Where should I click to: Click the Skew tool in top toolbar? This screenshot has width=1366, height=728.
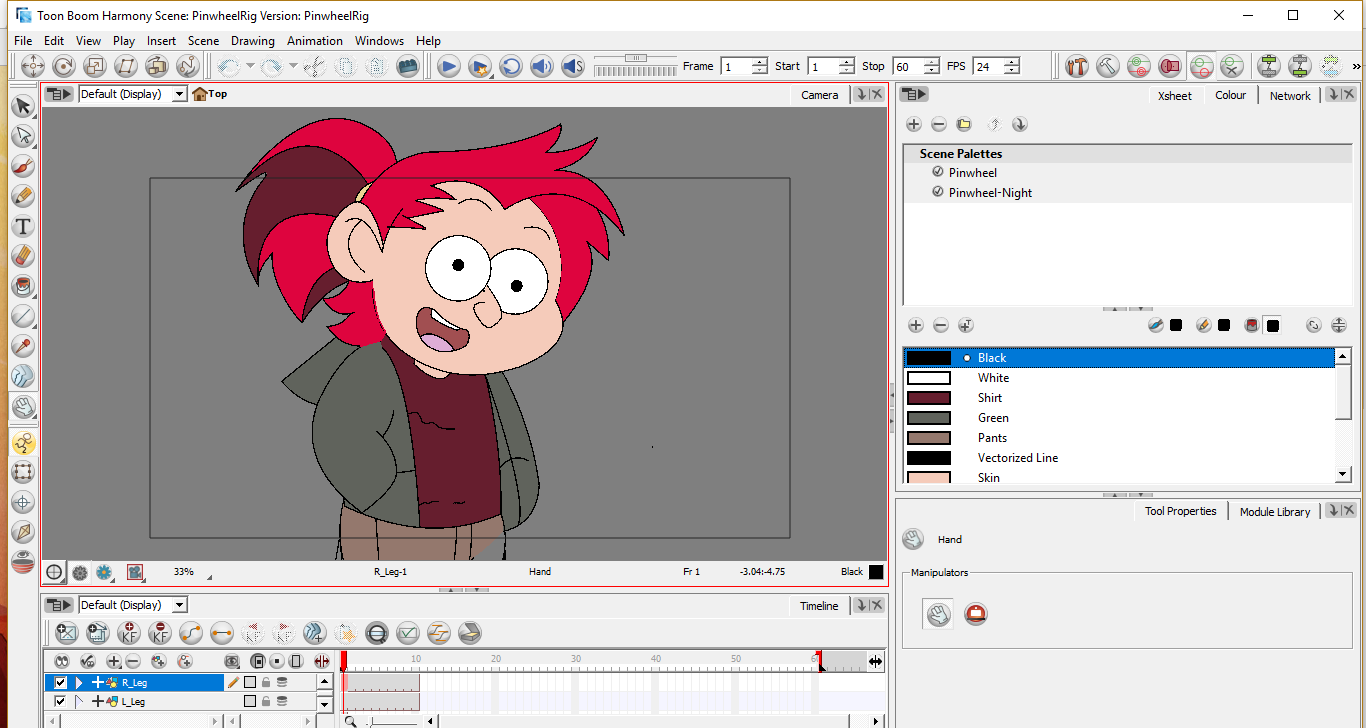coord(126,66)
